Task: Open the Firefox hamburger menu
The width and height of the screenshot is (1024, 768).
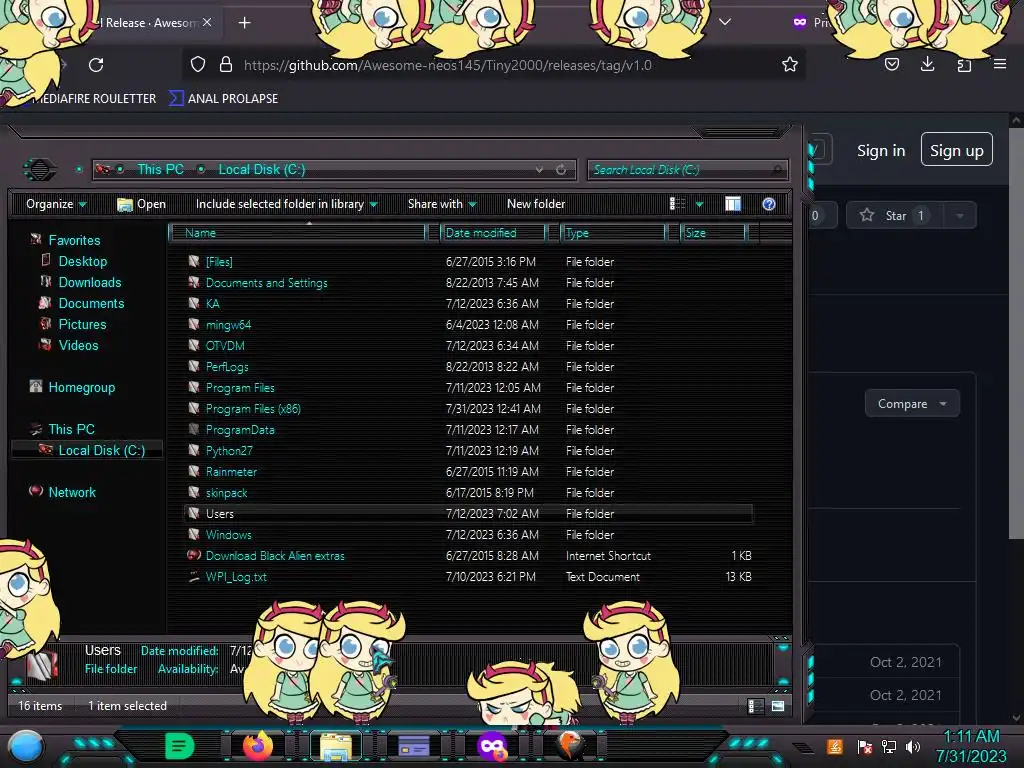Action: tap(1000, 64)
